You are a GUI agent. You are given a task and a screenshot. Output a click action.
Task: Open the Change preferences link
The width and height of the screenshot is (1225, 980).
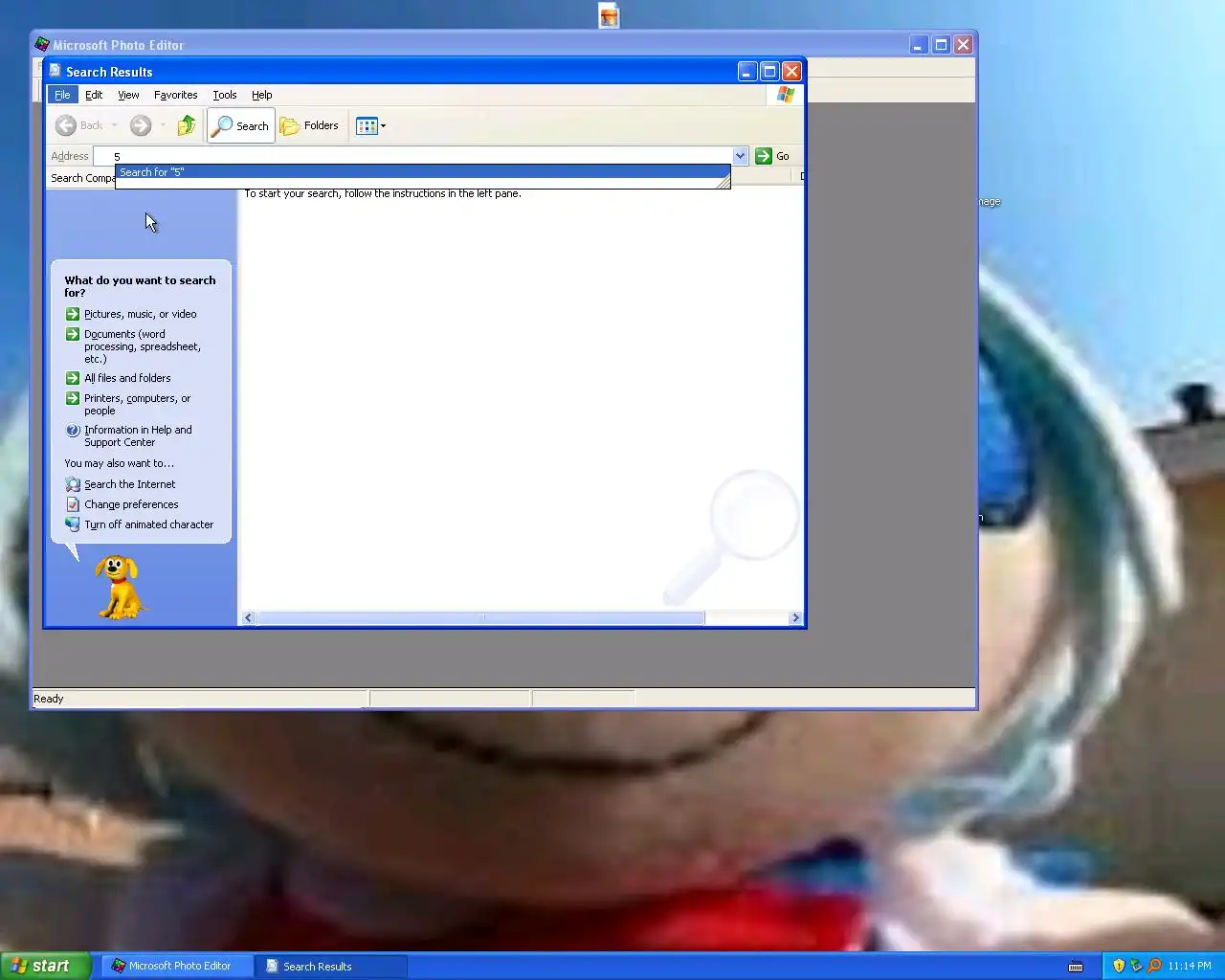131,504
